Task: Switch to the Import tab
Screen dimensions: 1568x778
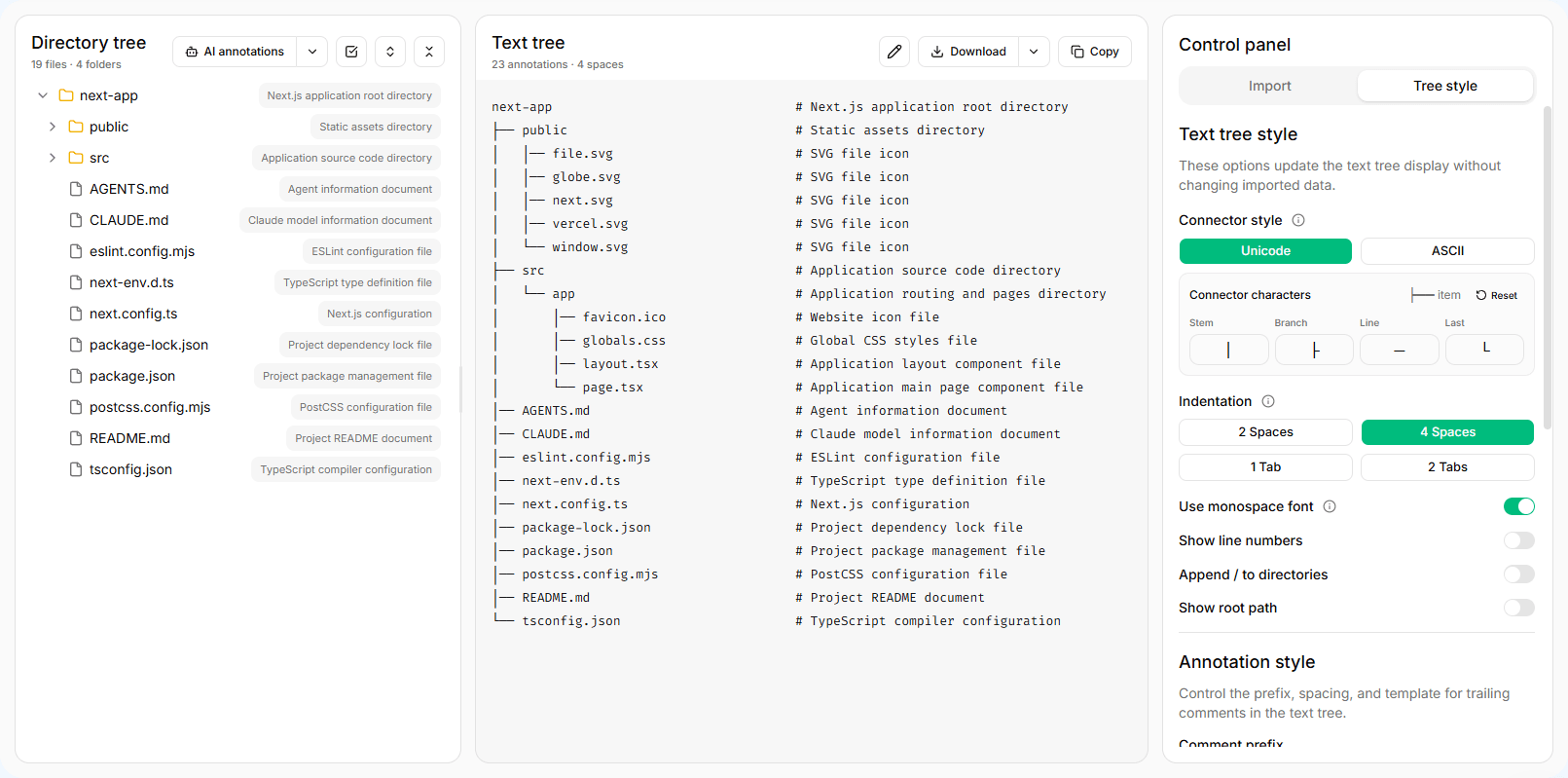Action: [x=1269, y=86]
